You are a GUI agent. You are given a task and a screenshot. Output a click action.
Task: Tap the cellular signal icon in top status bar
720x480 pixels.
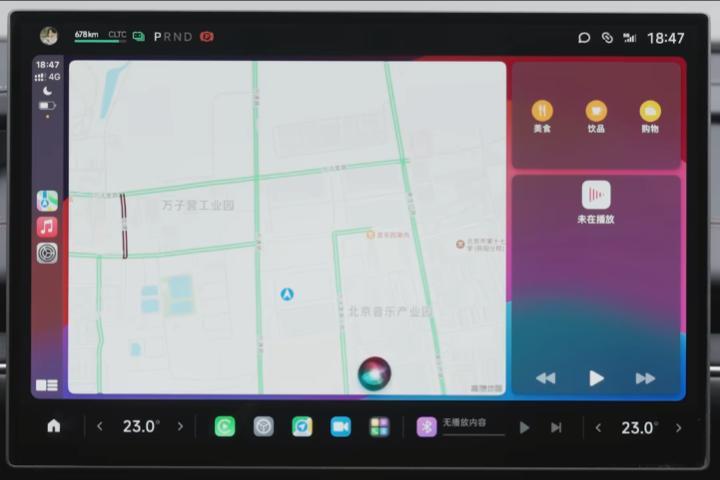point(630,38)
